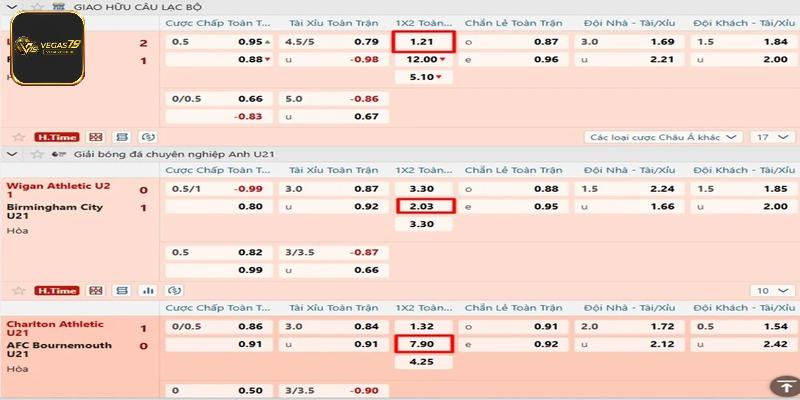This screenshot has width=800, height=400.
Task: Open statistics bar chart icon for Wigan match
Action: [148, 291]
